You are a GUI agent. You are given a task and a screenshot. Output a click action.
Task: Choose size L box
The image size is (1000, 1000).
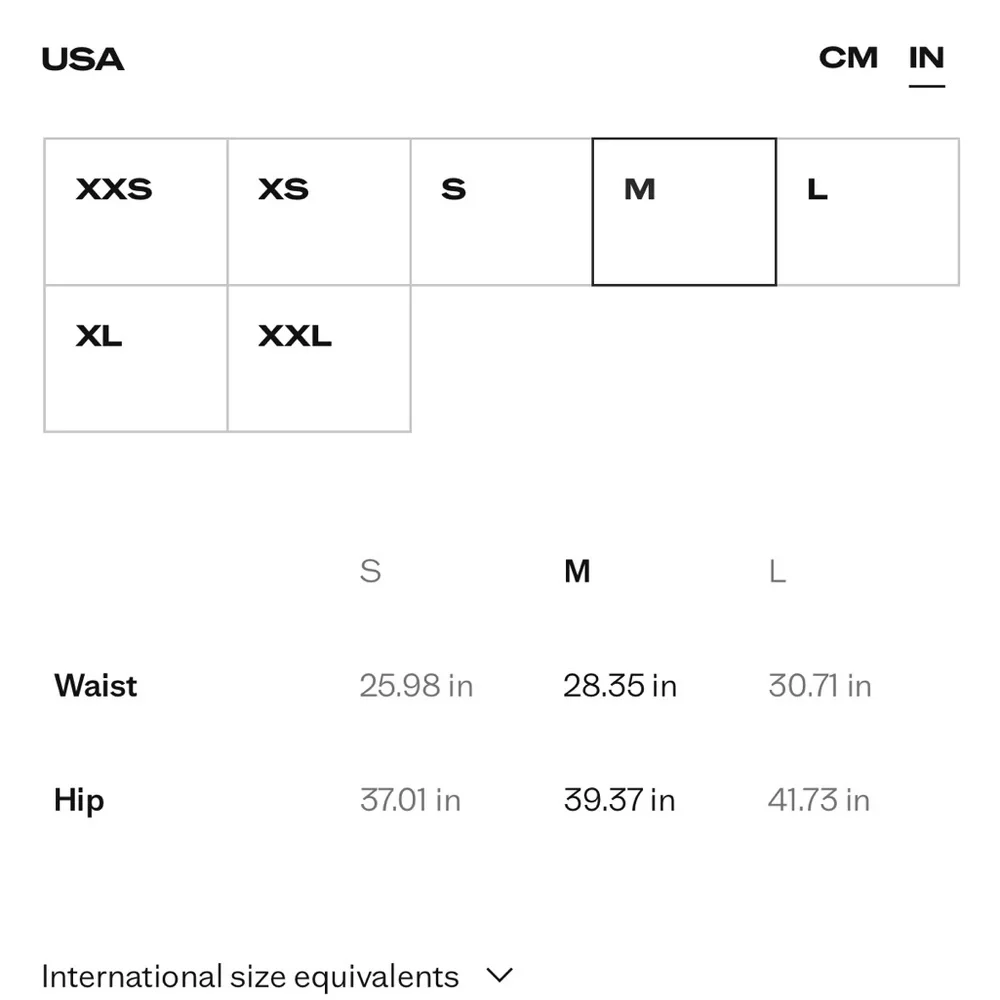click(867, 212)
